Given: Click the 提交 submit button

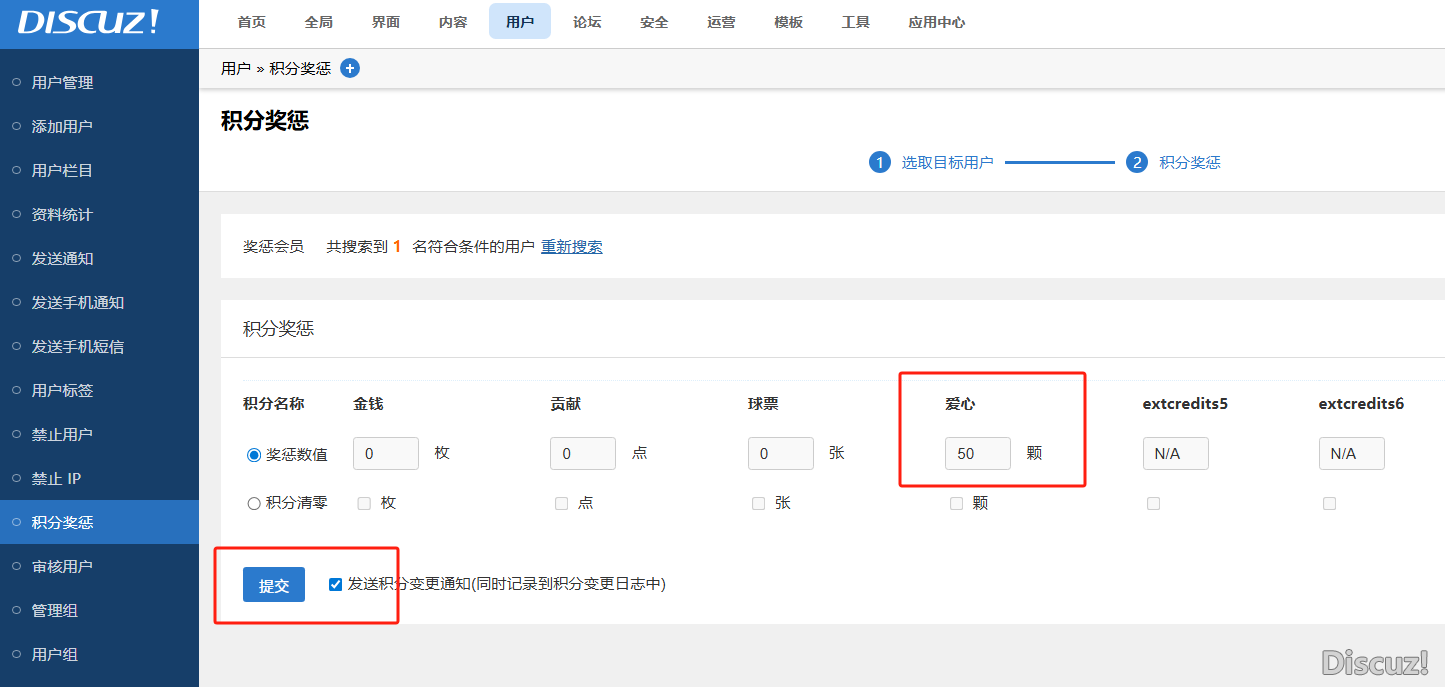Looking at the screenshot, I should [x=273, y=584].
